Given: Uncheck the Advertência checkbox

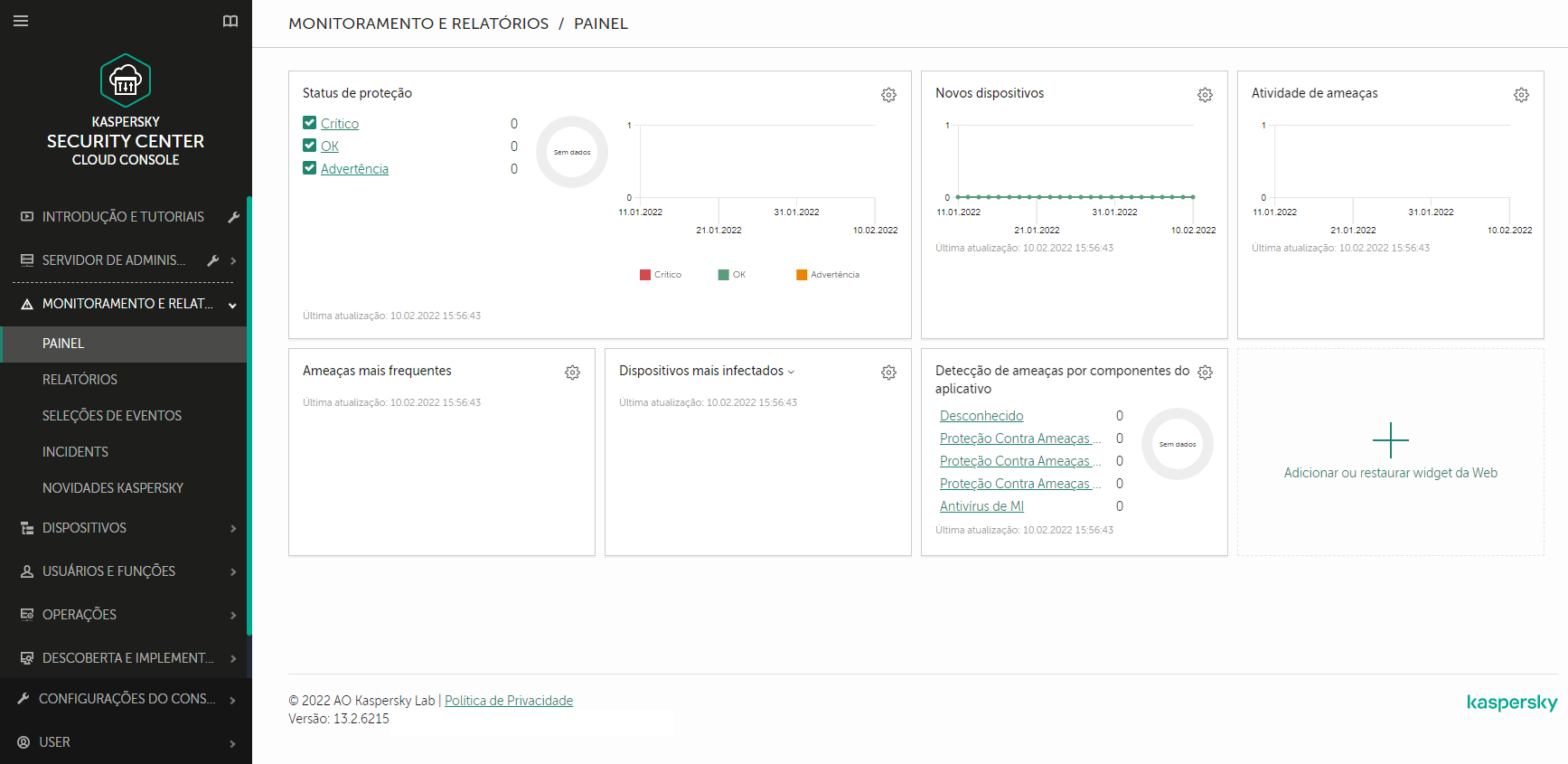Looking at the screenshot, I should [310, 168].
